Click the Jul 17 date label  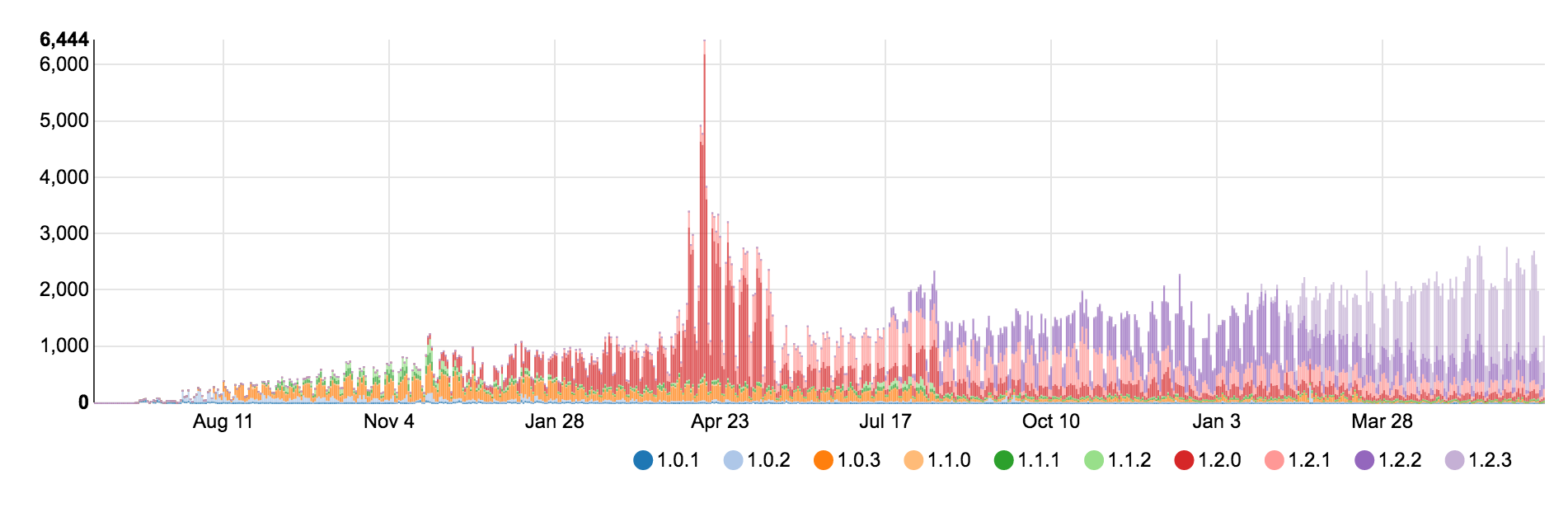pos(885,421)
